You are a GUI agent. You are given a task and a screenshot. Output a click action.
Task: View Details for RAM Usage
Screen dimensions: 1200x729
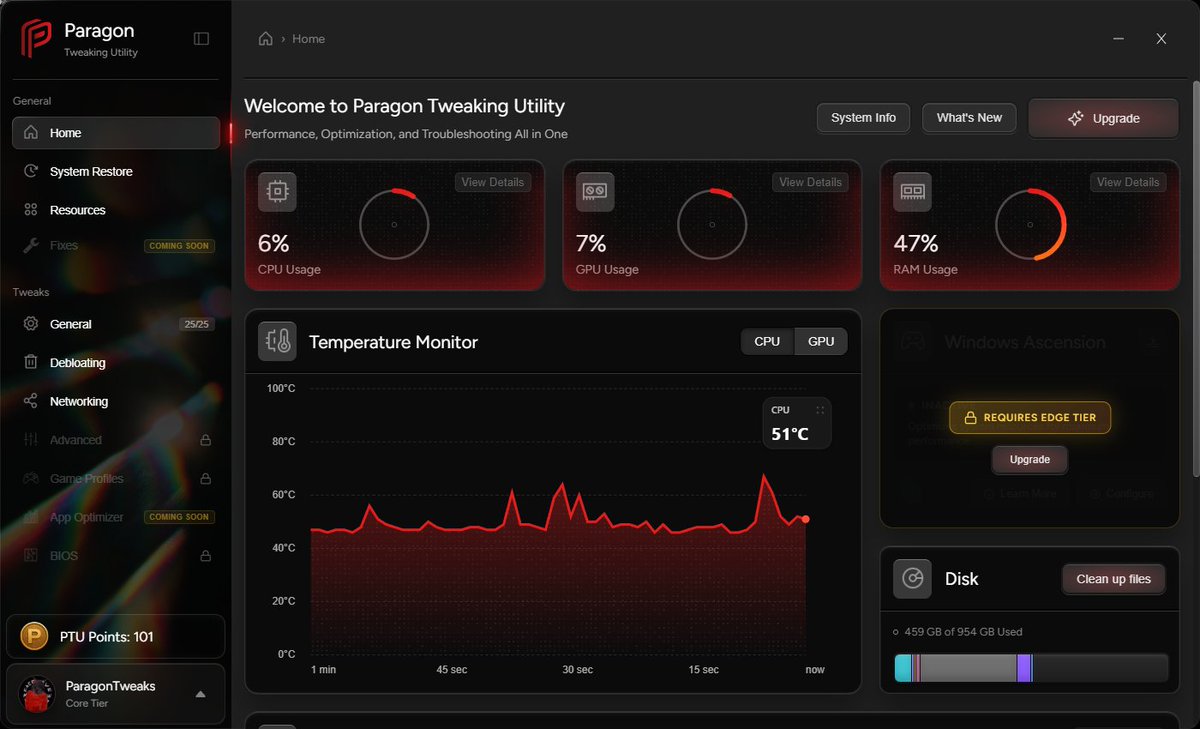[1128, 182]
